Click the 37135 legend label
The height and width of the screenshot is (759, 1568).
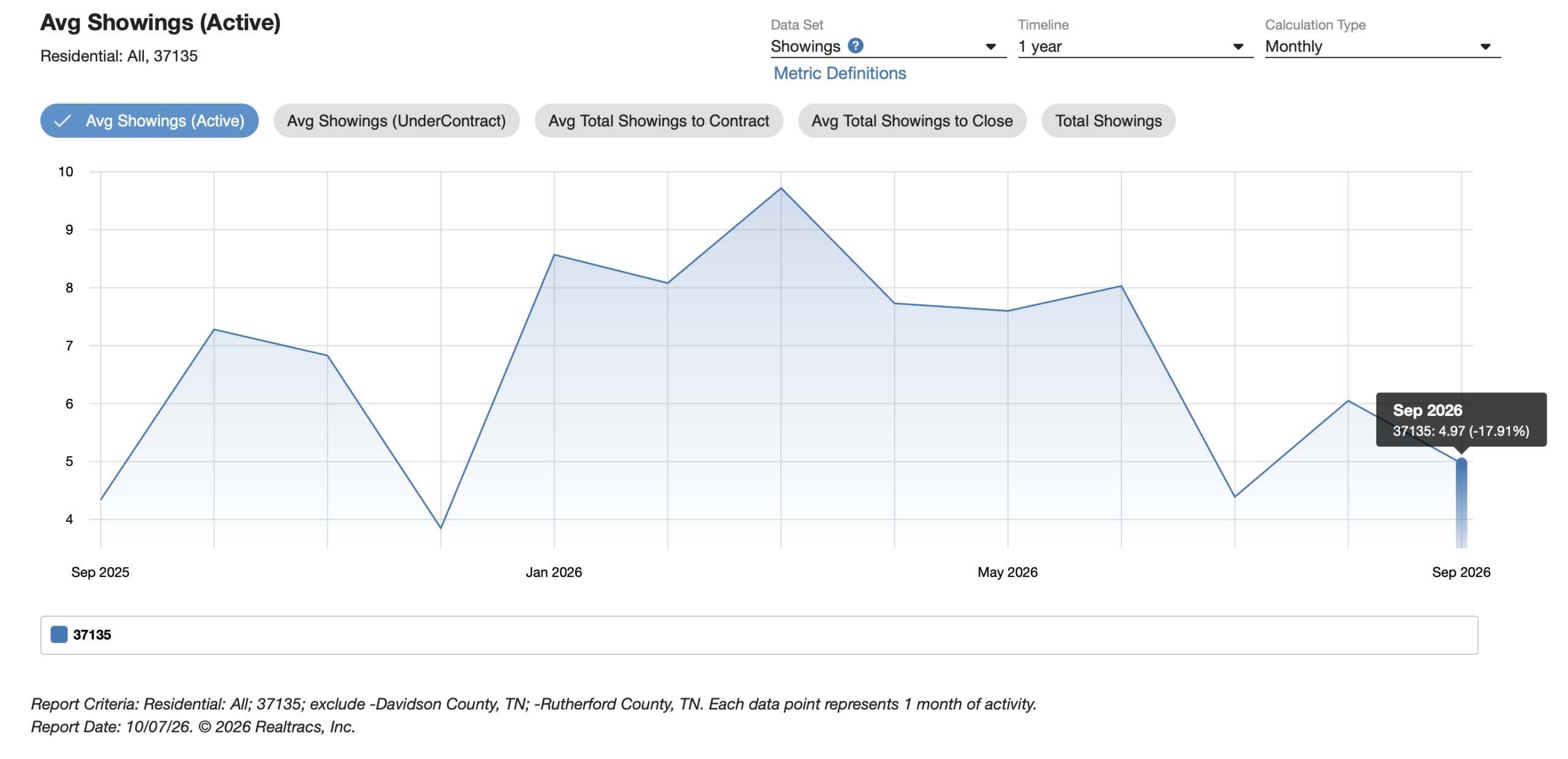click(x=92, y=635)
